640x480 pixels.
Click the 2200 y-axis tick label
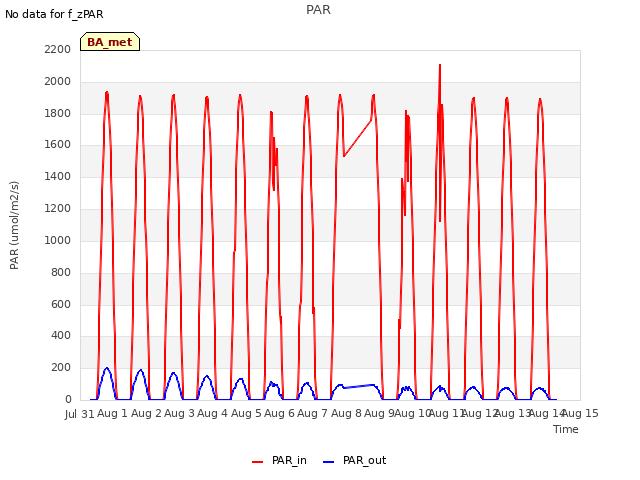point(58,50)
